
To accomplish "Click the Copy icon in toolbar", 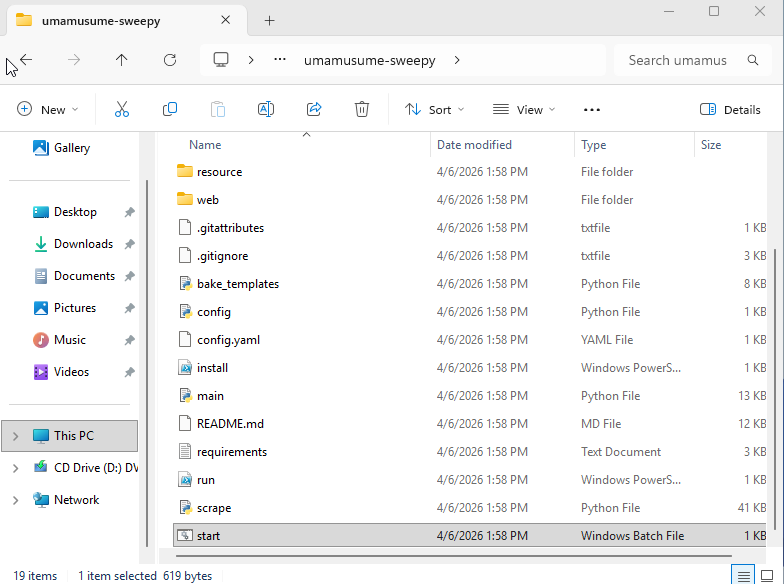I will [170, 109].
